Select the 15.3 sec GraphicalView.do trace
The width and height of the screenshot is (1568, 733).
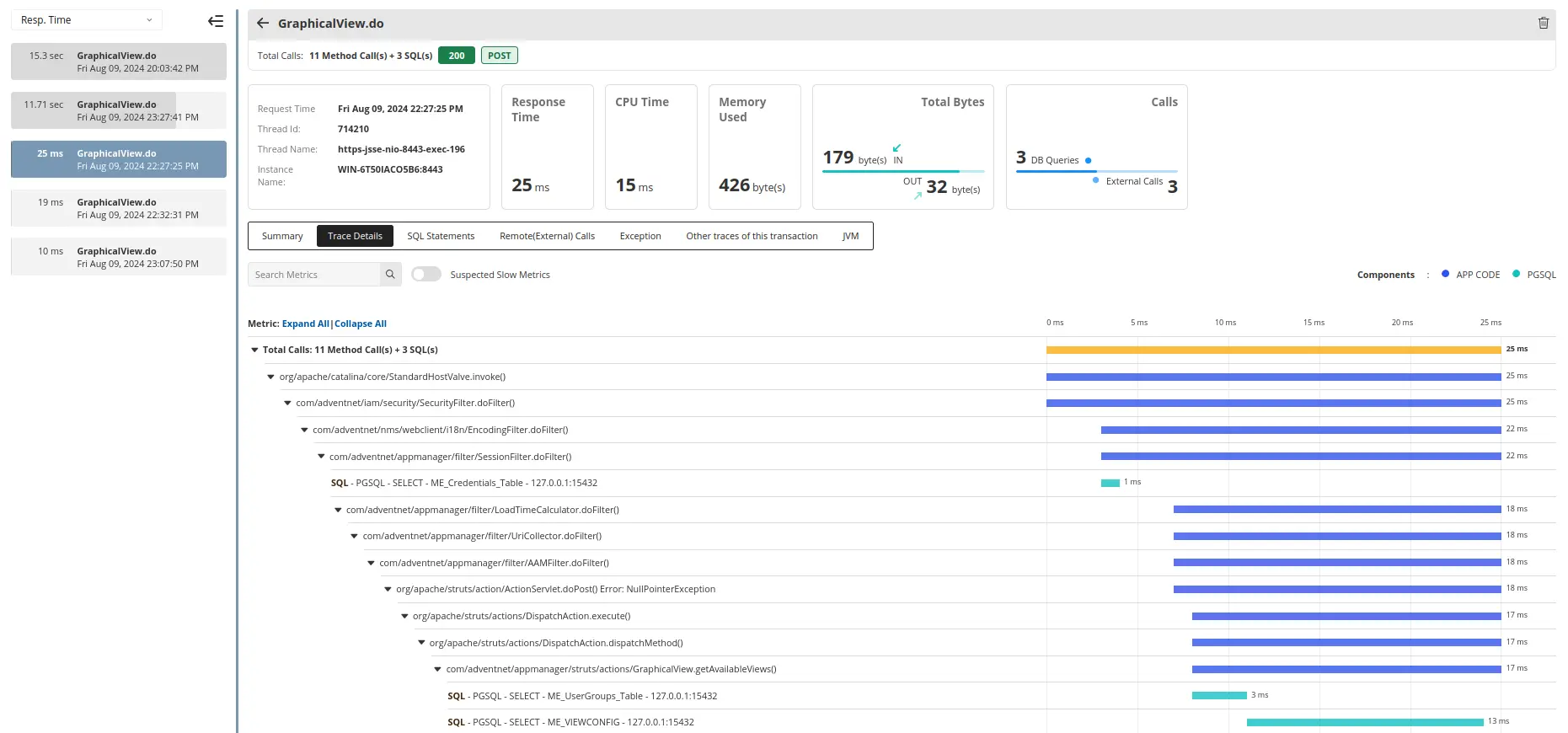click(x=119, y=62)
